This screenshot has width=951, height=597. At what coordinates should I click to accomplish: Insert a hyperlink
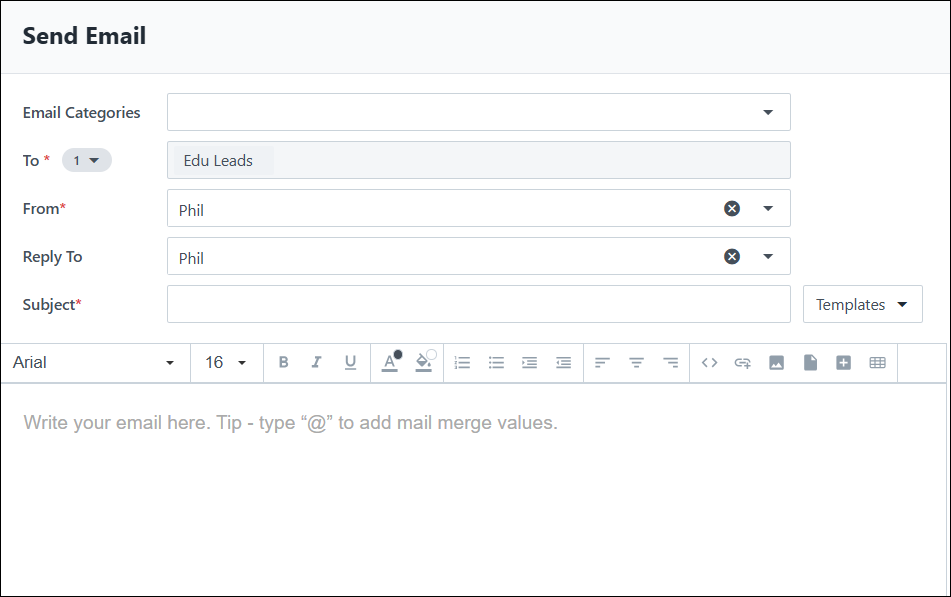point(744,362)
